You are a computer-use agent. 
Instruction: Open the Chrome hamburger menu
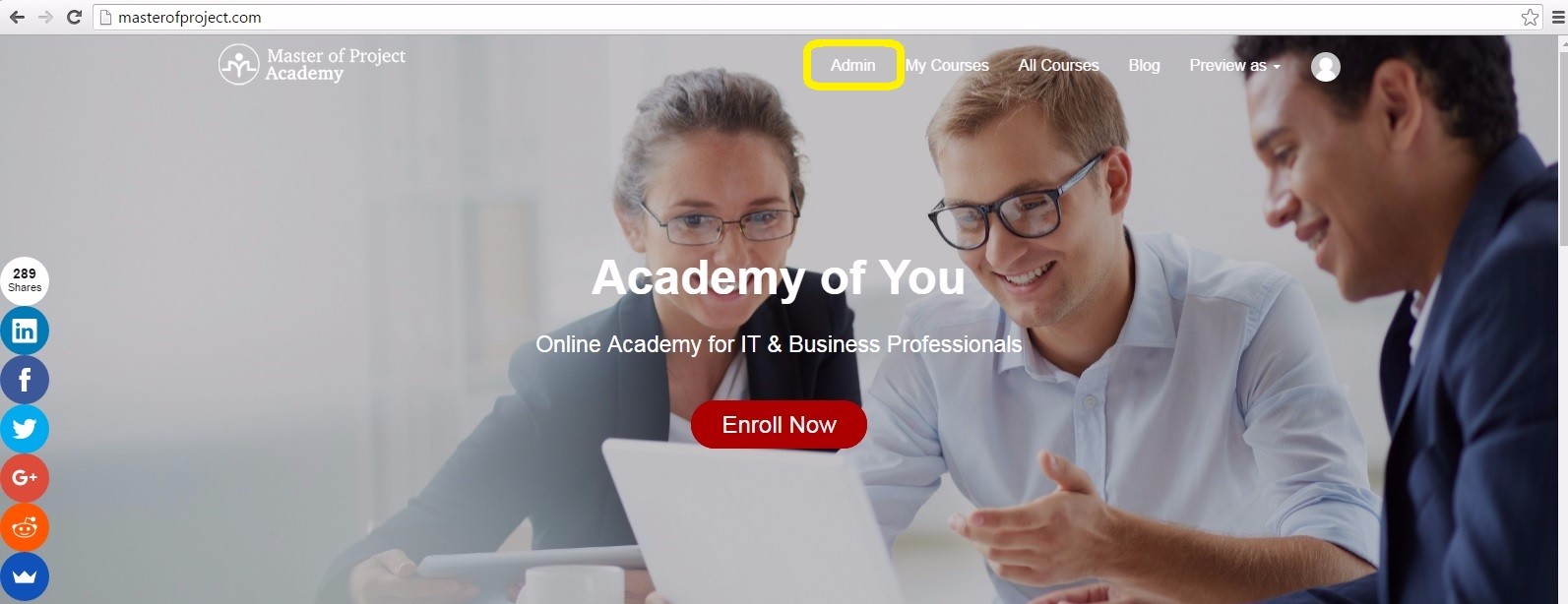(x=1558, y=17)
